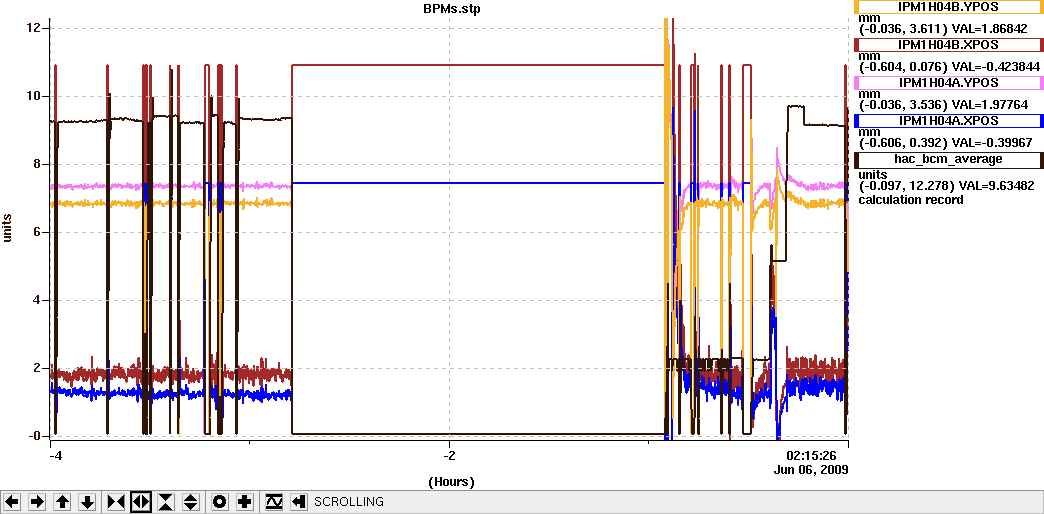Compress the time axis with inward-pointing triangles
The height and width of the screenshot is (514, 1044).
click(x=116, y=501)
